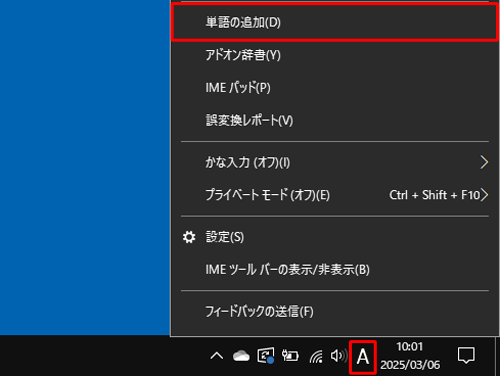Open the Action Center notification icon
The height and width of the screenshot is (376, 500).
(466, 355)
